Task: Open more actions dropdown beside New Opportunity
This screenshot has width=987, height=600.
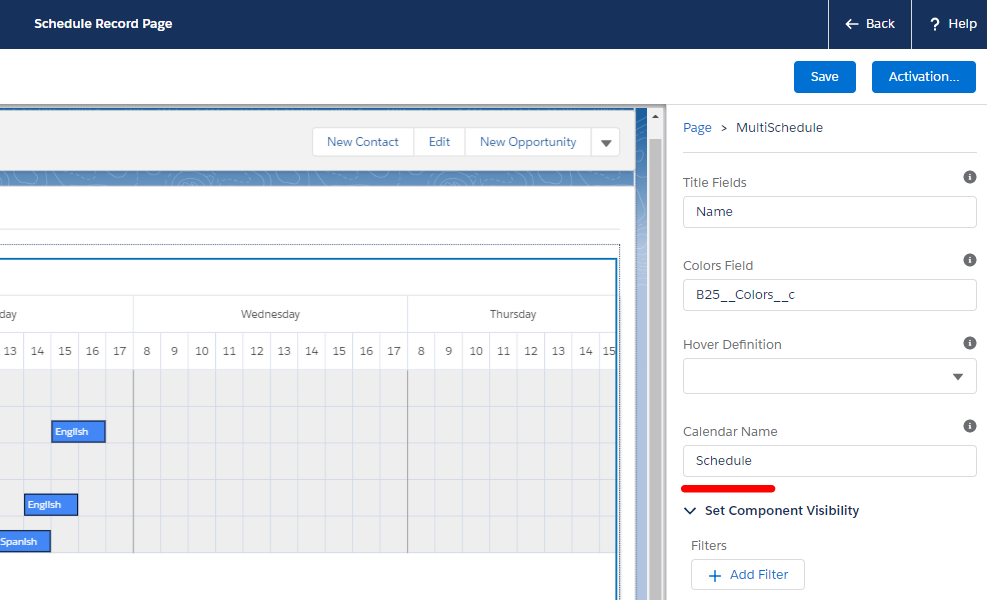Action: coord(605,143)
